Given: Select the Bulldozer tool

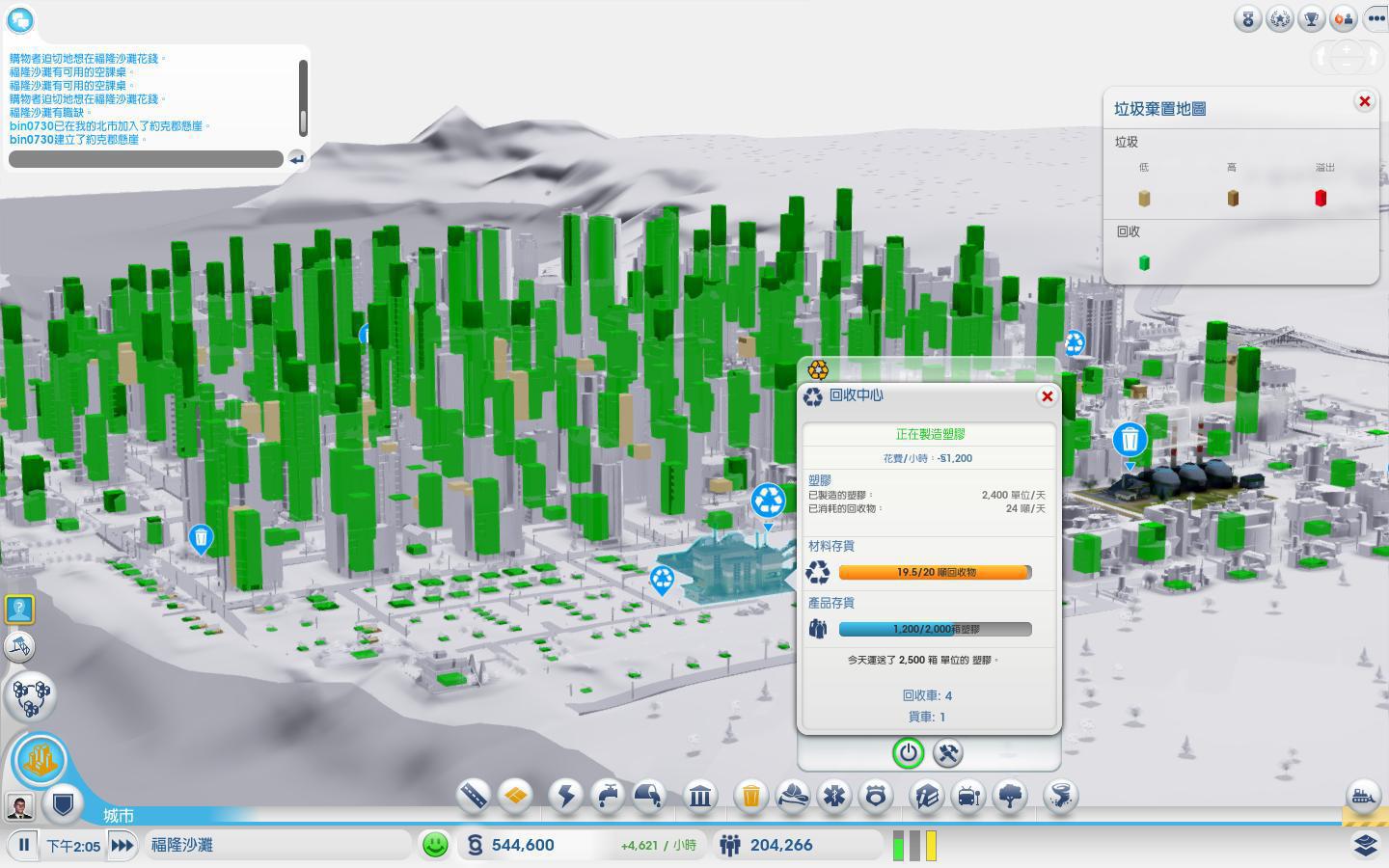Looking at the screenshot, I should tap(1362, 796).
